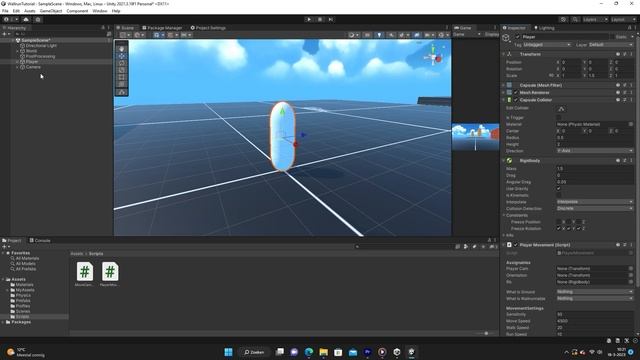Image resolution: width=640 pixels, height=360 pixels.
Task: Open the Assets menu
Action: (30, 11)
